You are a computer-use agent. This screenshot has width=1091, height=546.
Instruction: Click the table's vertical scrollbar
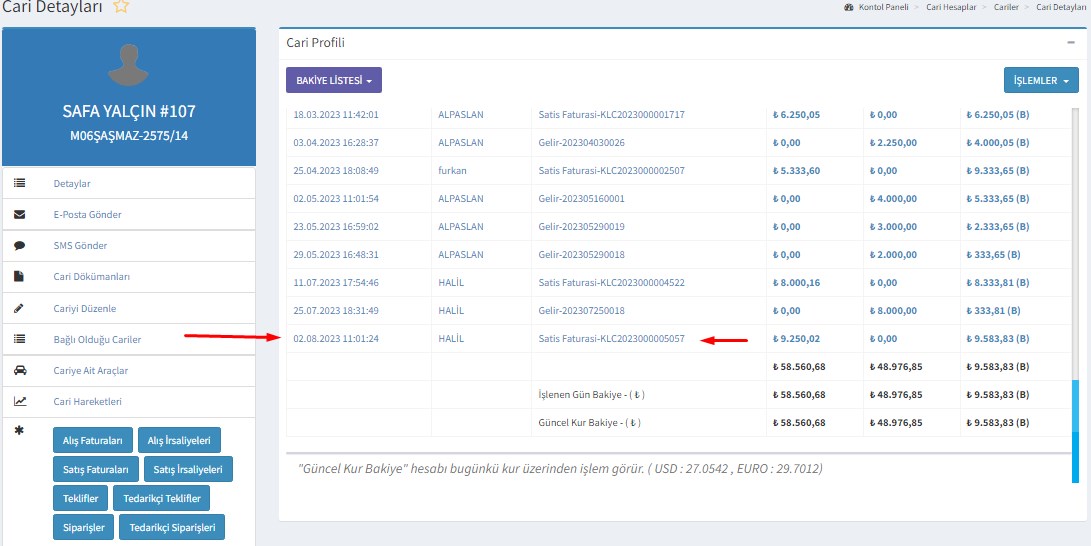[x=1076, y=410]
